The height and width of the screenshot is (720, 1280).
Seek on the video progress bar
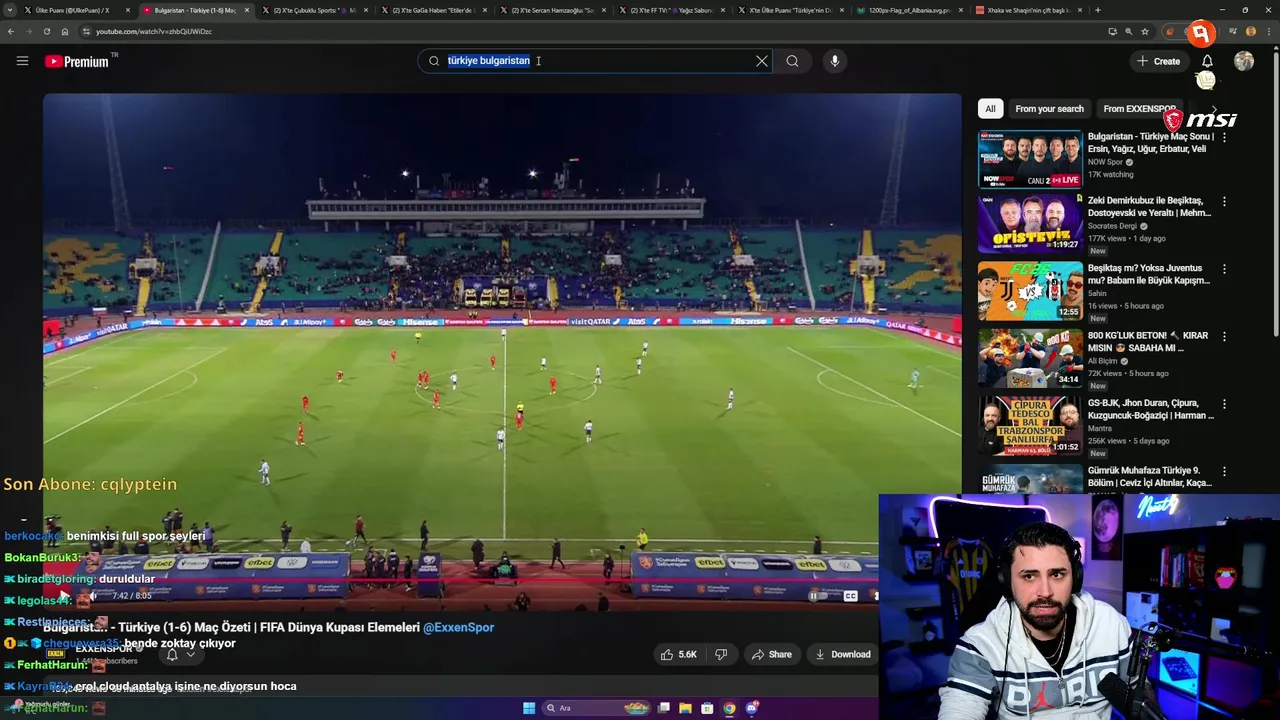pyautogui.click(x=460, y=580)
